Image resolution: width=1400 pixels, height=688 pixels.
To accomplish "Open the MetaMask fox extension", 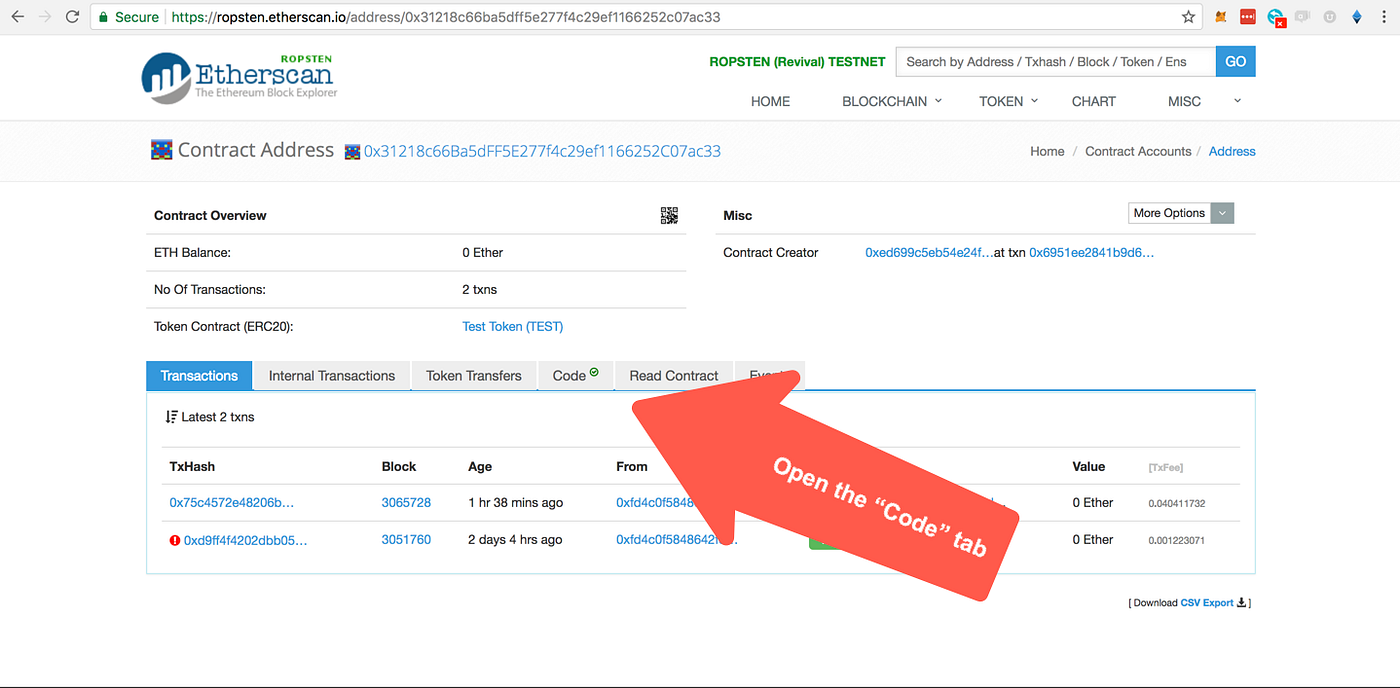I will 1221,17.
